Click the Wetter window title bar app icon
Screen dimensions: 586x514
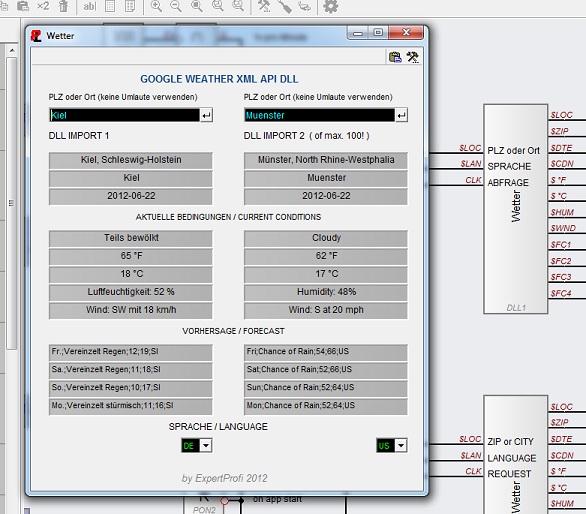coord(36,36)
